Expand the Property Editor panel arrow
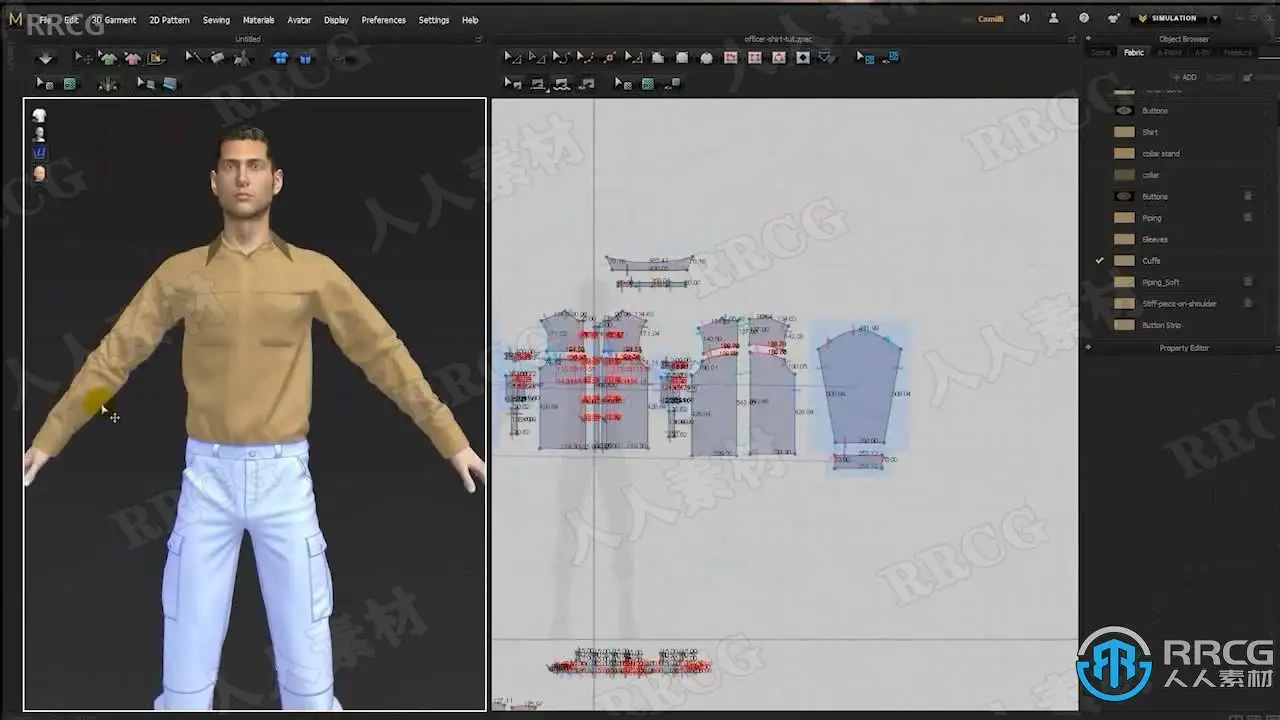The image size is (1280, 720). tap(1088, 348)
